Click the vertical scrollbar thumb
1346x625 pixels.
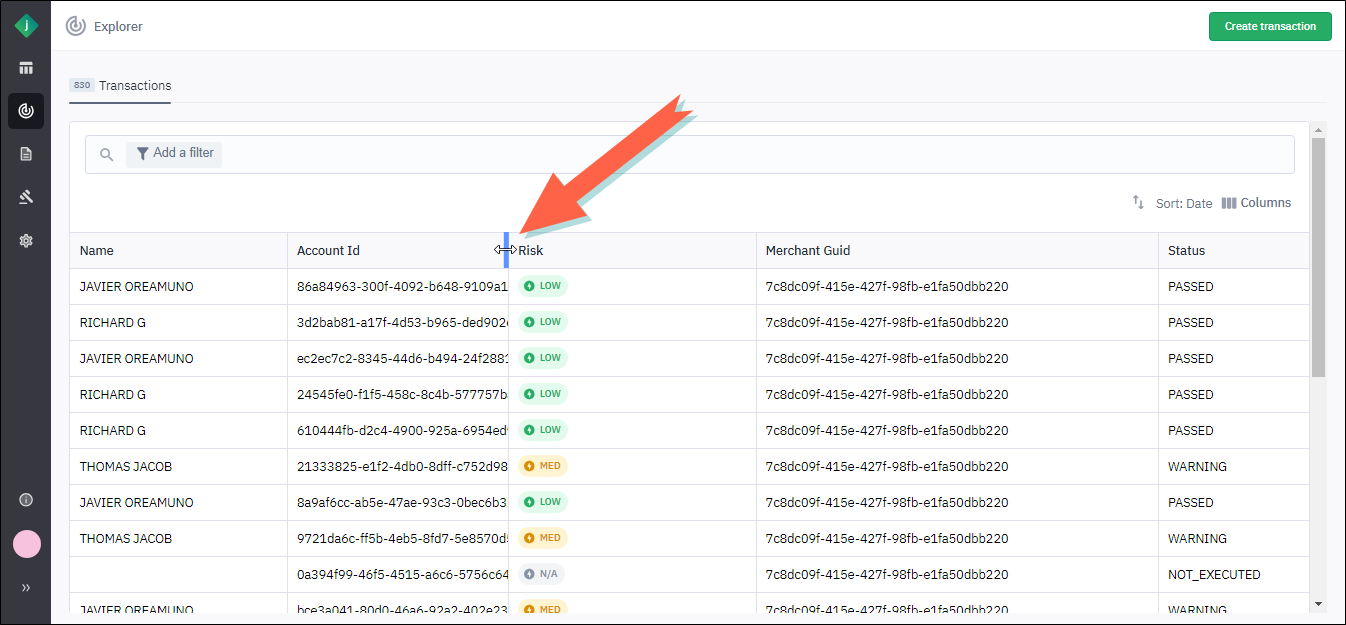coord(1317,258)
